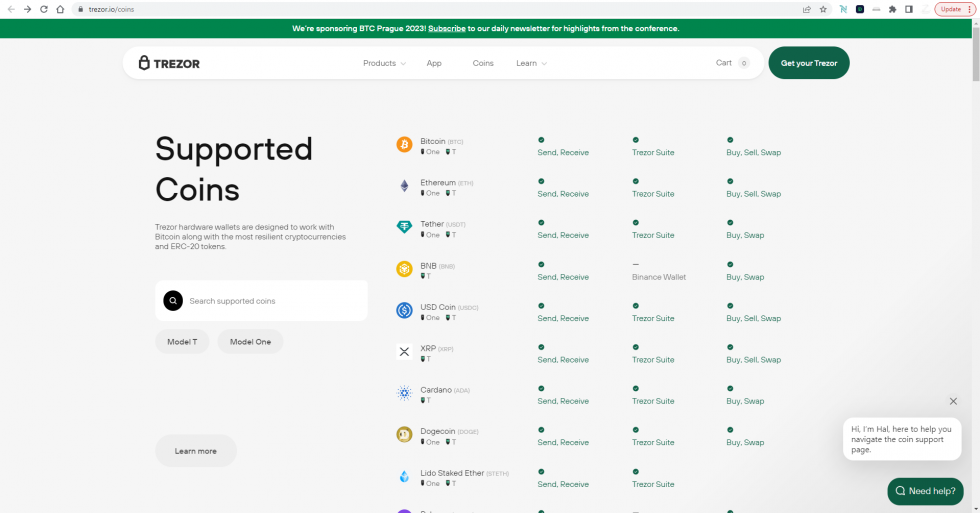
Task: Go back with the browser back arrow
Action: tap(11, 9)
